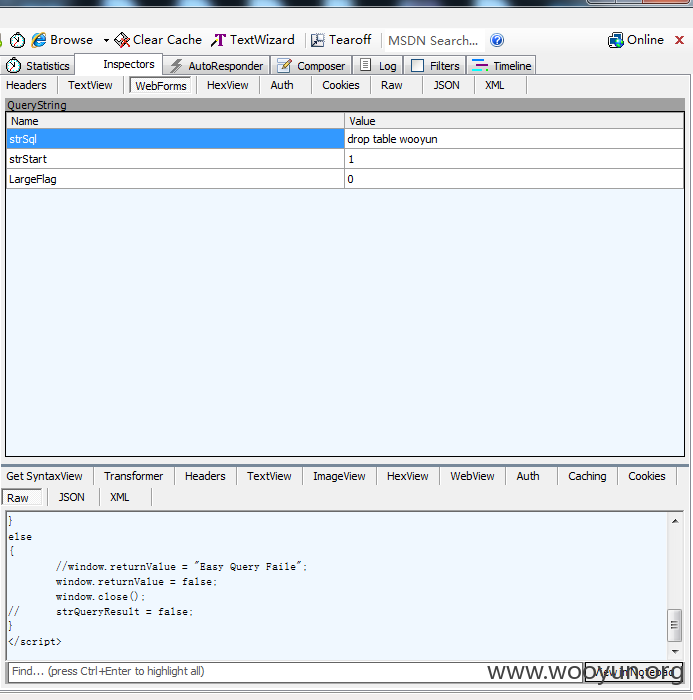The height and width of the screenshot is (700, 693).
Task: Click the strStart value 1 cell
Action: 514,159
